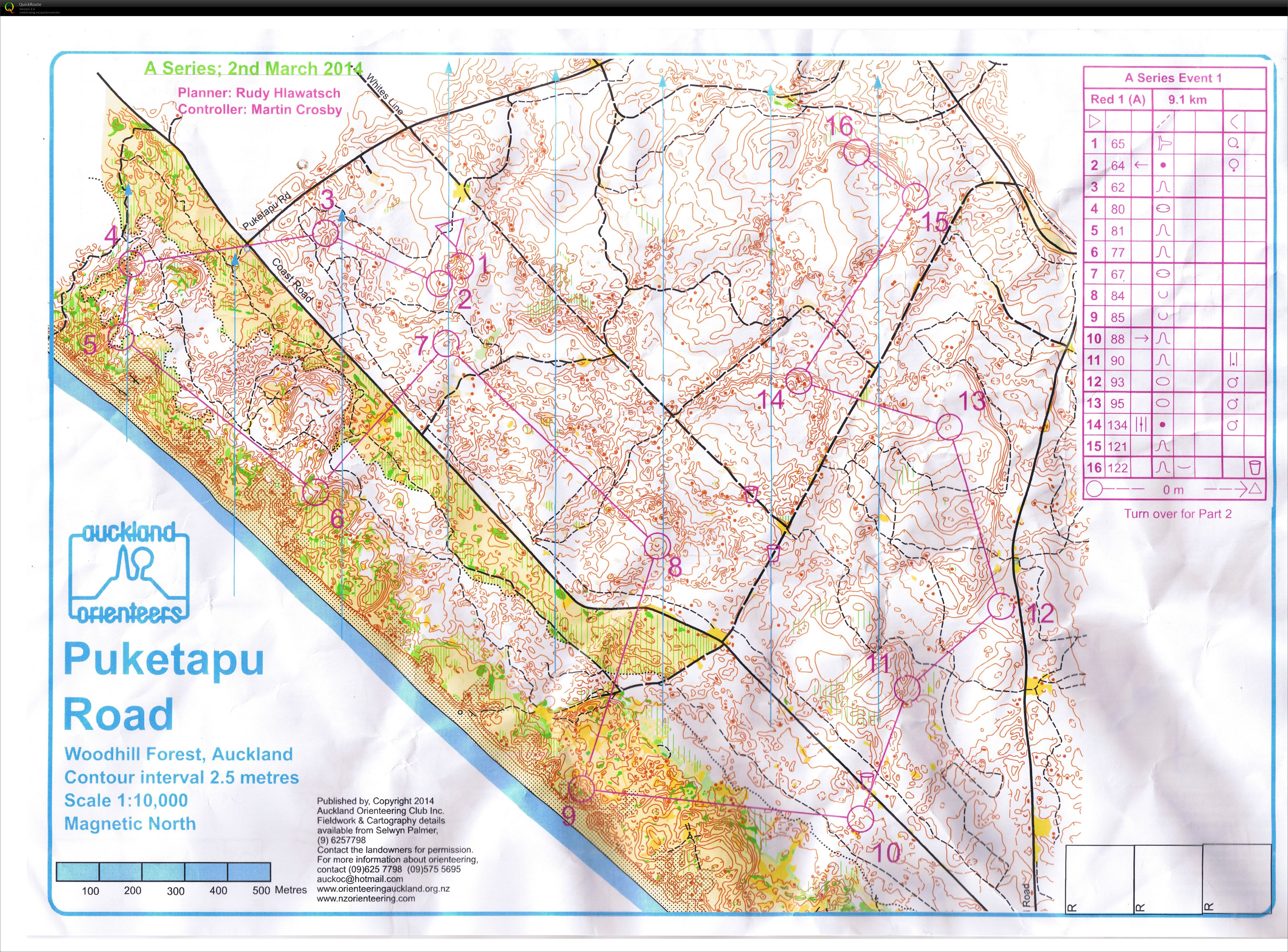Click control circle 7 on the map
This screenshot has width=1288, height=952.
click(445, 343)
